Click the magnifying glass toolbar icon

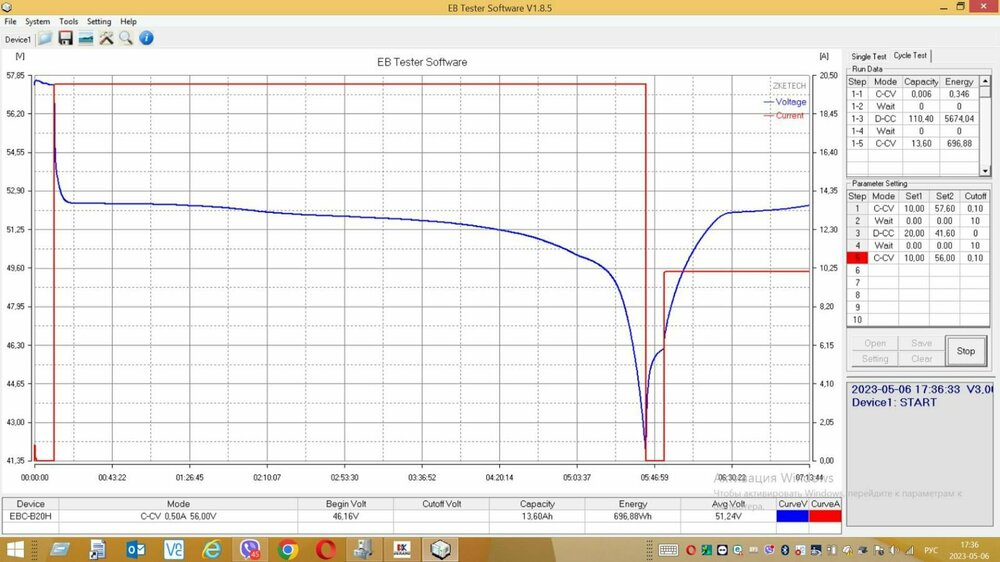point(126,38)
